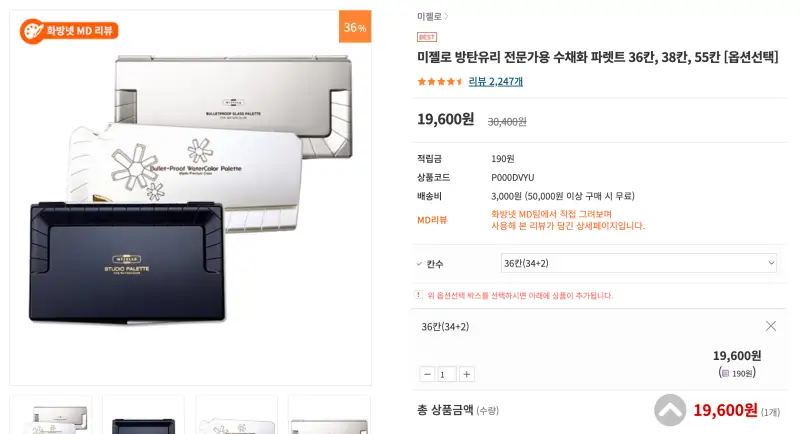
Task: Open the 칸수 option dropdown
Action: (638, 263)
